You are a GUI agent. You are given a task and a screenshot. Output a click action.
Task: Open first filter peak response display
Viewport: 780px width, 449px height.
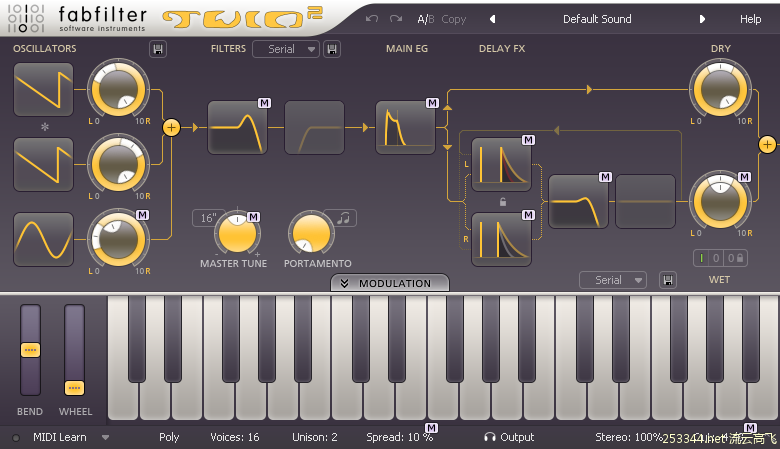click(x=237, y=128)
